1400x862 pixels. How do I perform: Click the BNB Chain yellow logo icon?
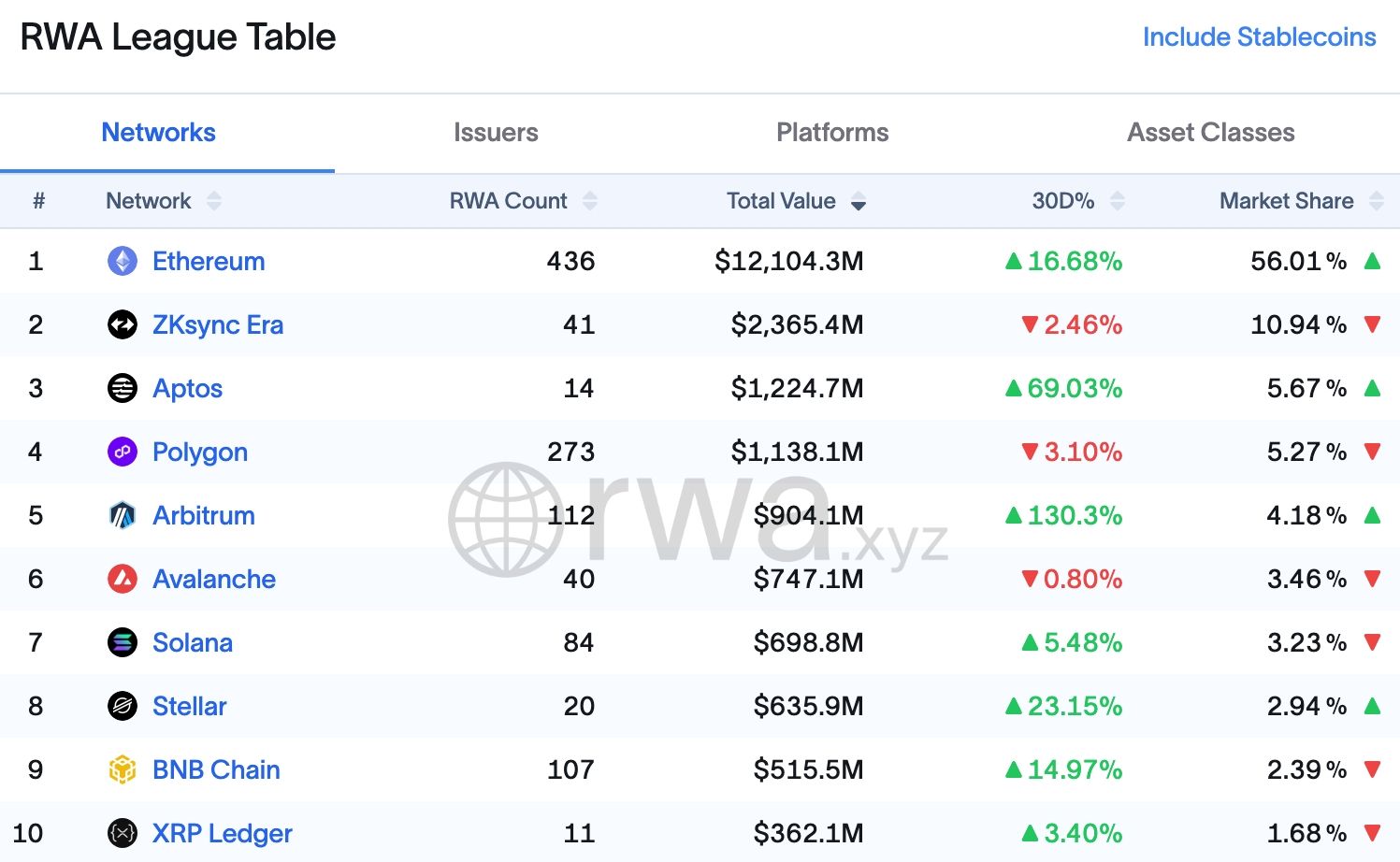click(123, 769)
